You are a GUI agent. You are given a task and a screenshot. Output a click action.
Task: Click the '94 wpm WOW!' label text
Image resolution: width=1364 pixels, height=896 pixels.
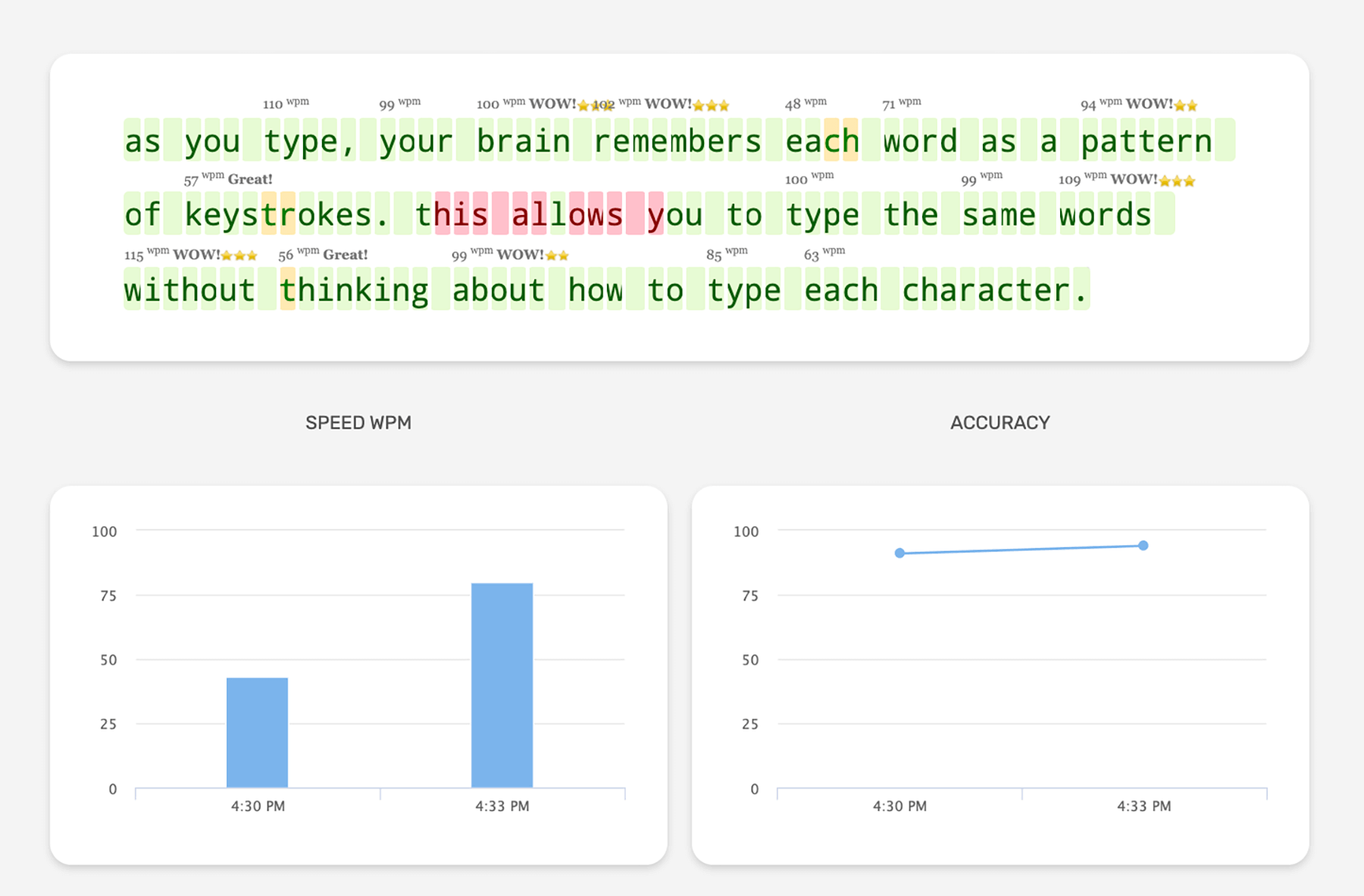(1127, 104)
